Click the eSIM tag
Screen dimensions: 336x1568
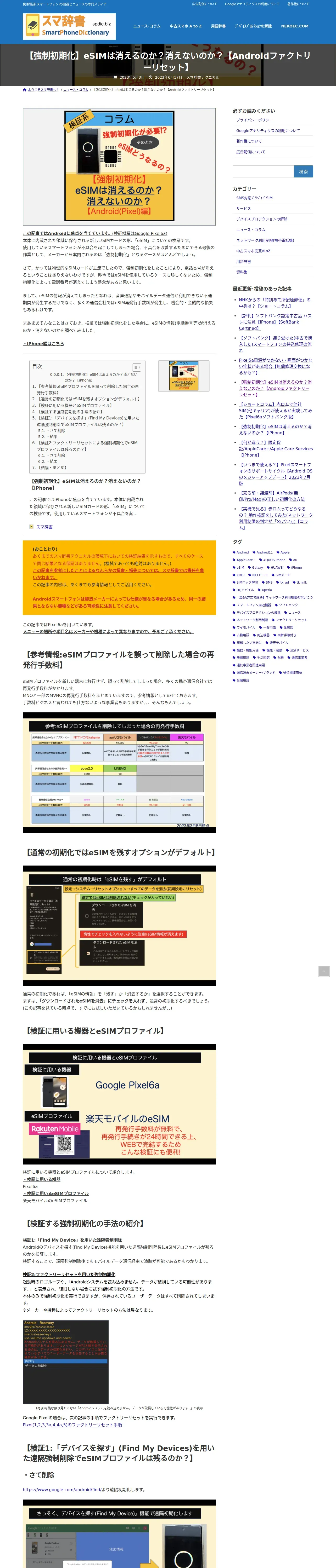tap(238, 567)
